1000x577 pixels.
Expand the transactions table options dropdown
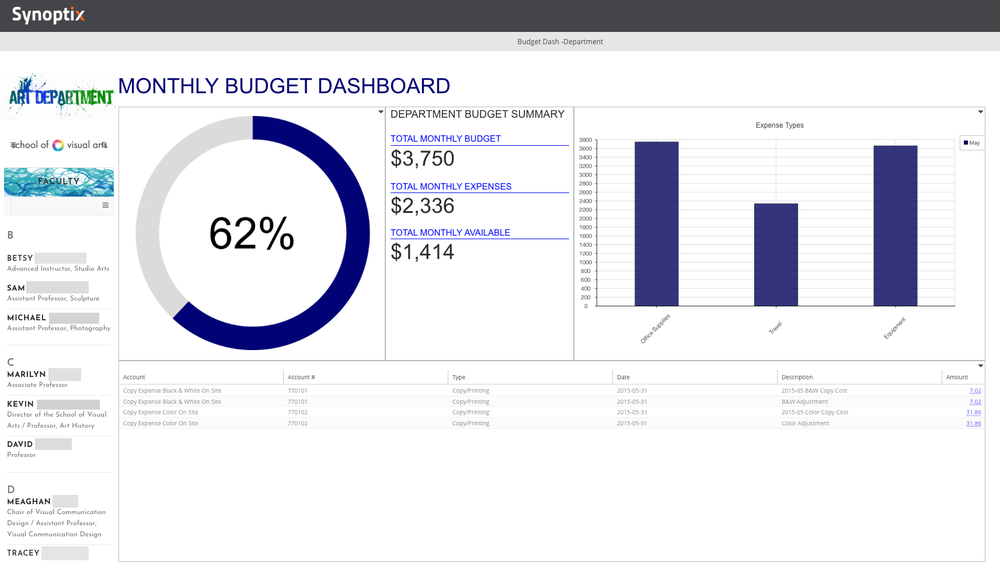pyautogui.click(x=981, y=365)
